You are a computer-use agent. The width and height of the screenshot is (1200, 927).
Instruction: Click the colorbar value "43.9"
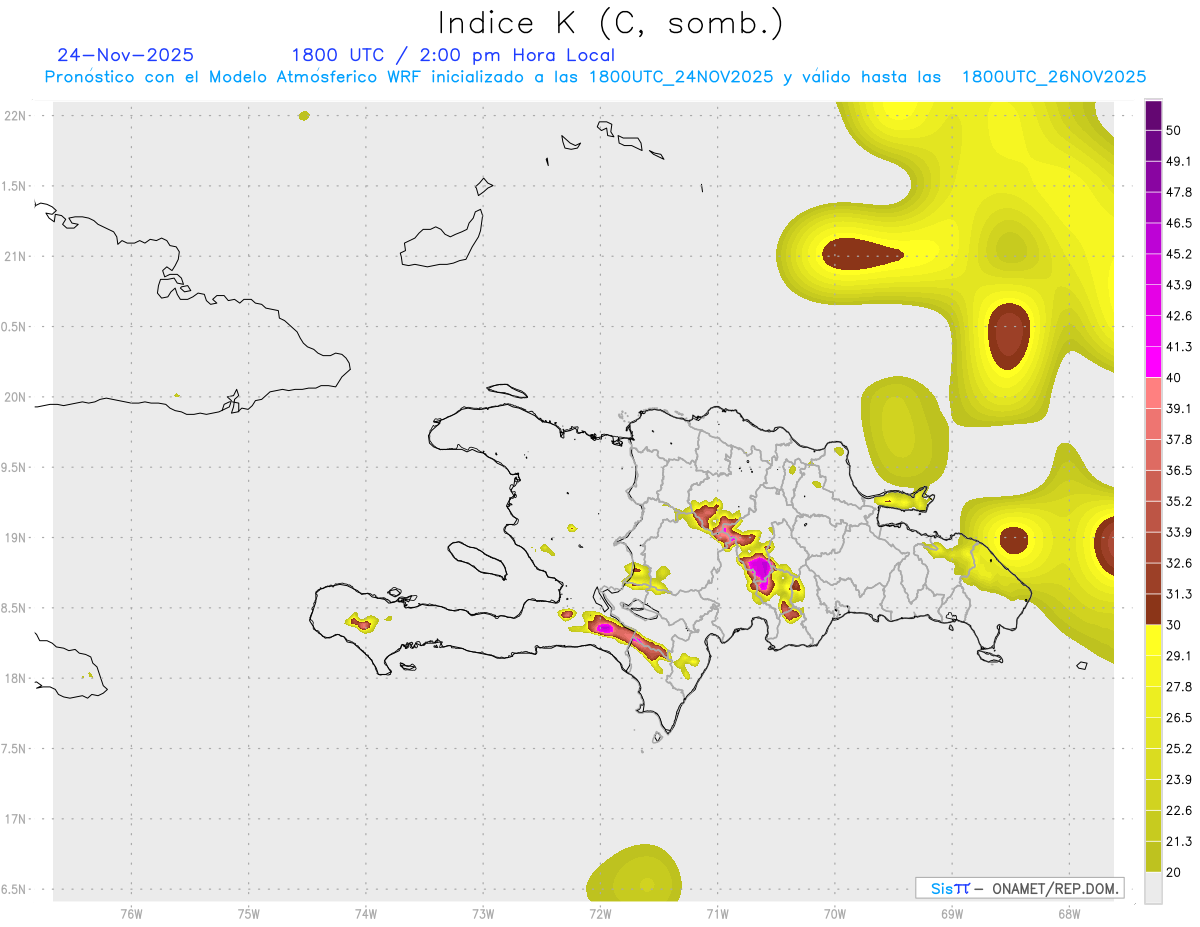point(1179,285)
